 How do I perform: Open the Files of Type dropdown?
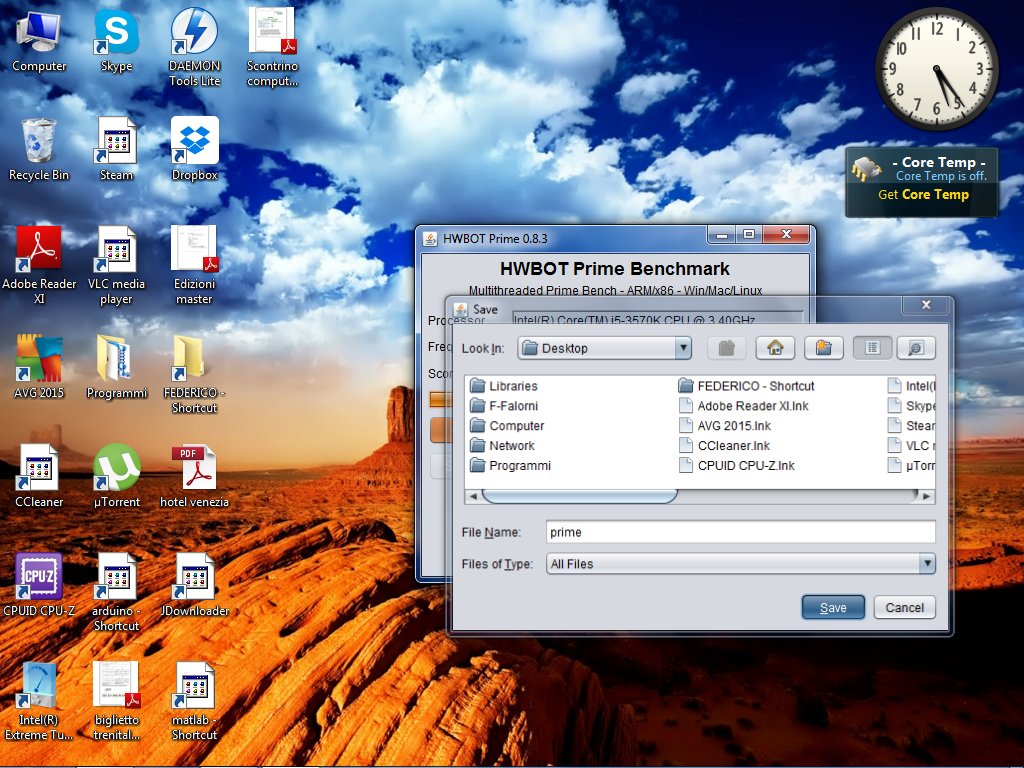coord(927,564)
